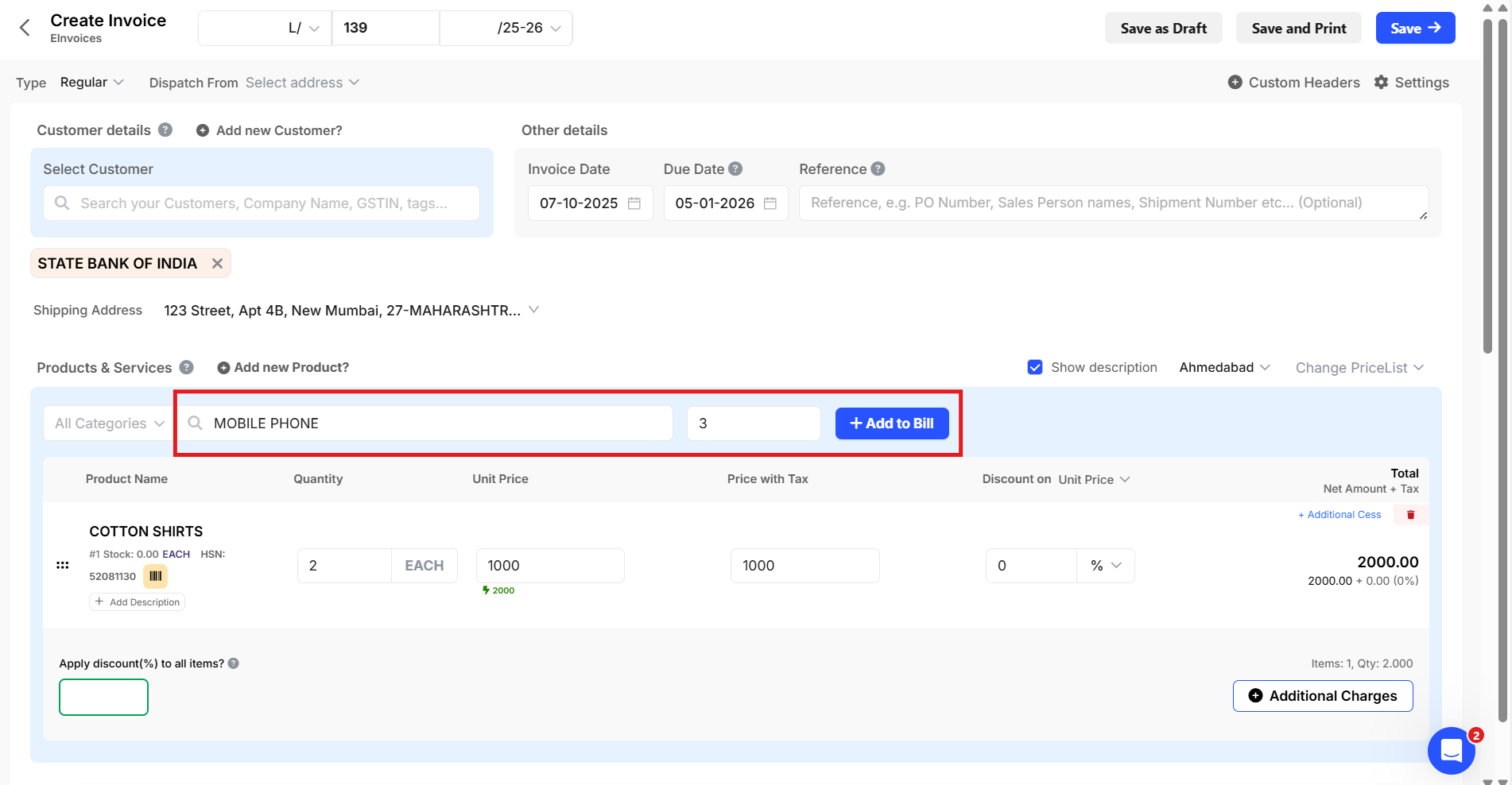Click the Reference help icon

pyautogui.click(x=878, y=168)
